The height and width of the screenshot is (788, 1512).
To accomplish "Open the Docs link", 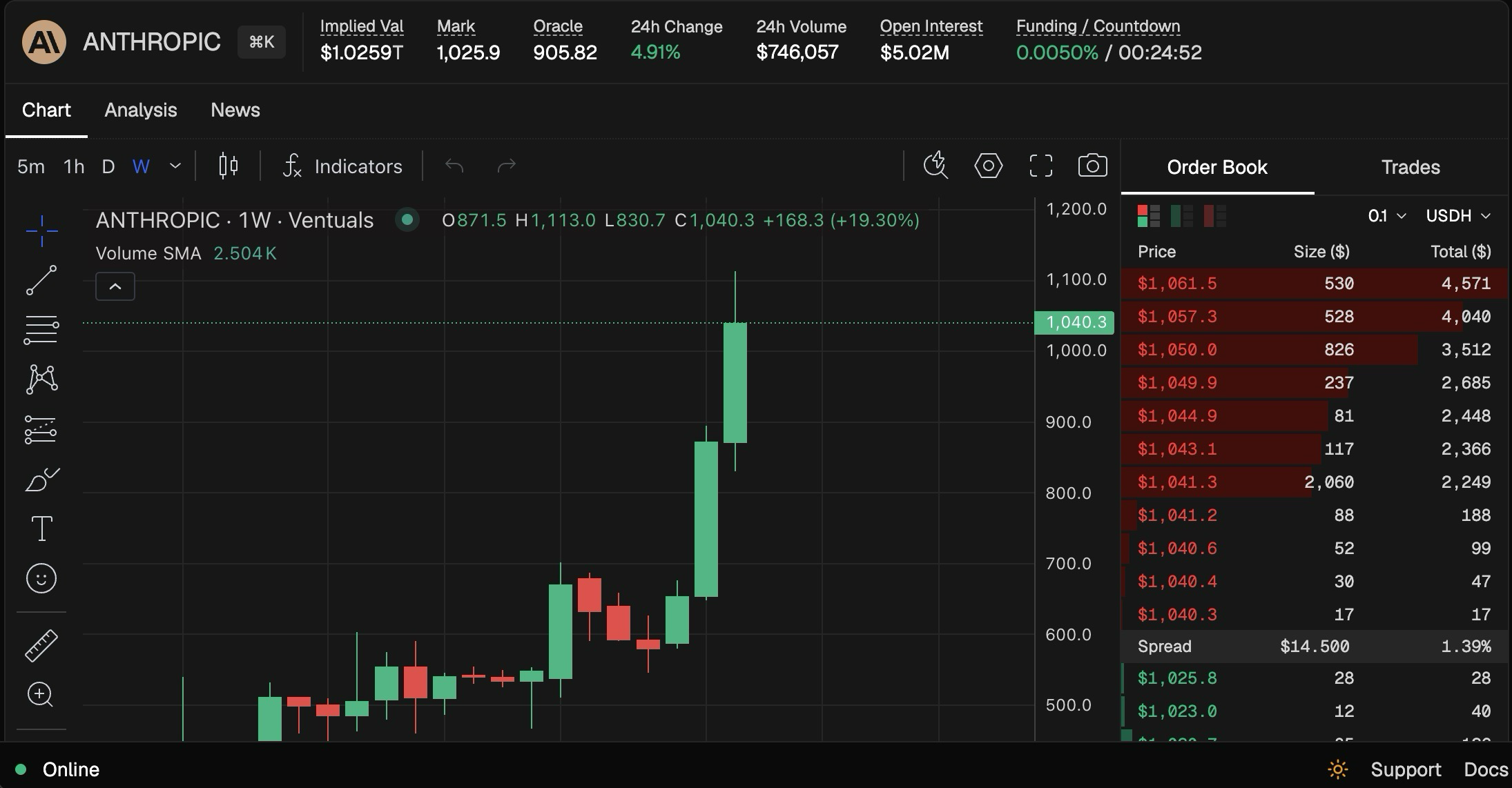I will click(1486, 769).
